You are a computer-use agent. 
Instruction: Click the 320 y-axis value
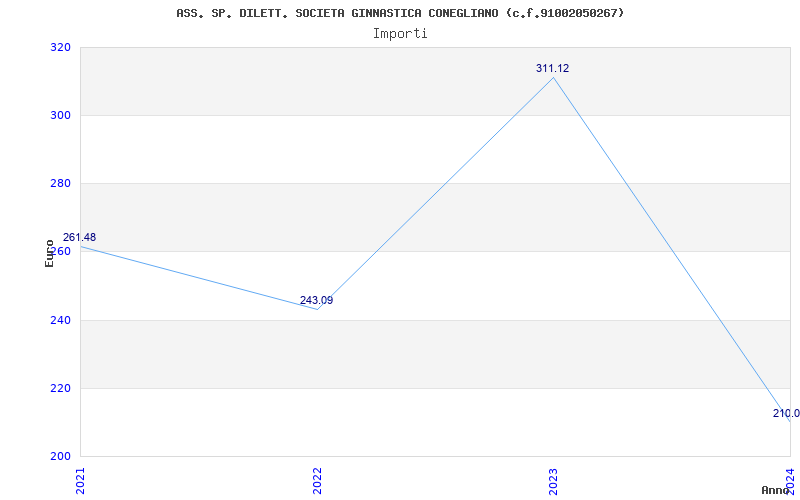pyautogui.click(x=60, y=47)
